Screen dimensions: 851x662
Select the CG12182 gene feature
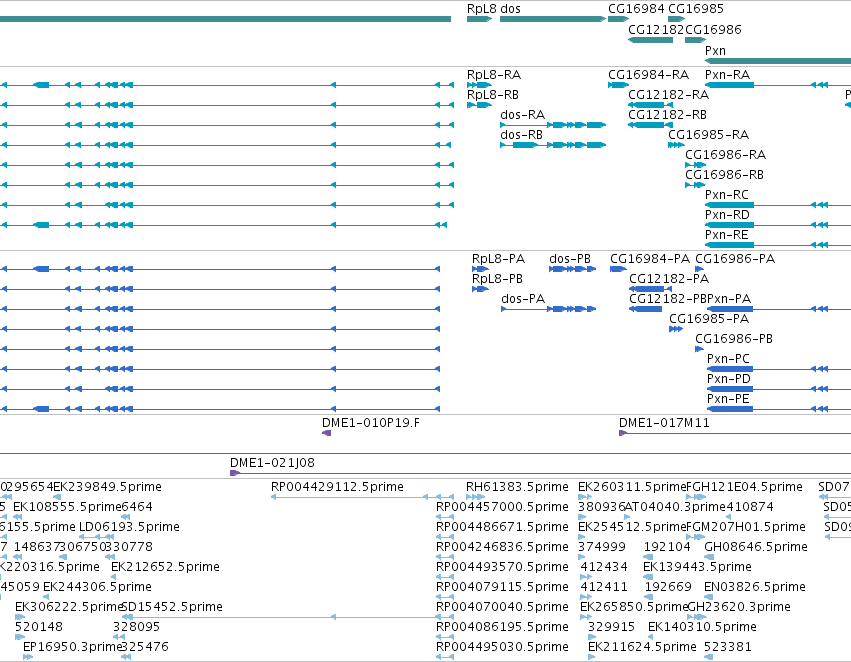click(650, 40)
